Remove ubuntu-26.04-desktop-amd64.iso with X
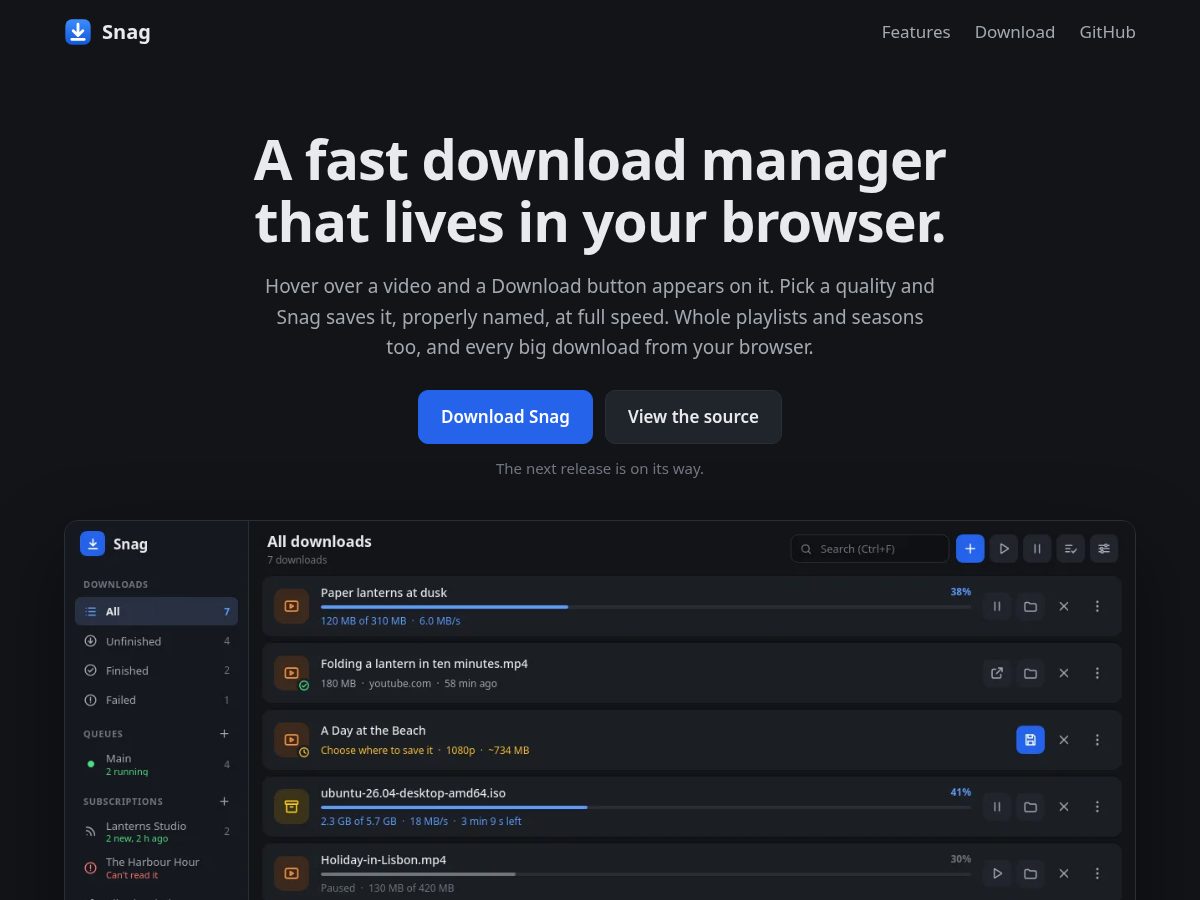1200x900 pixels. pos(1064,807)
